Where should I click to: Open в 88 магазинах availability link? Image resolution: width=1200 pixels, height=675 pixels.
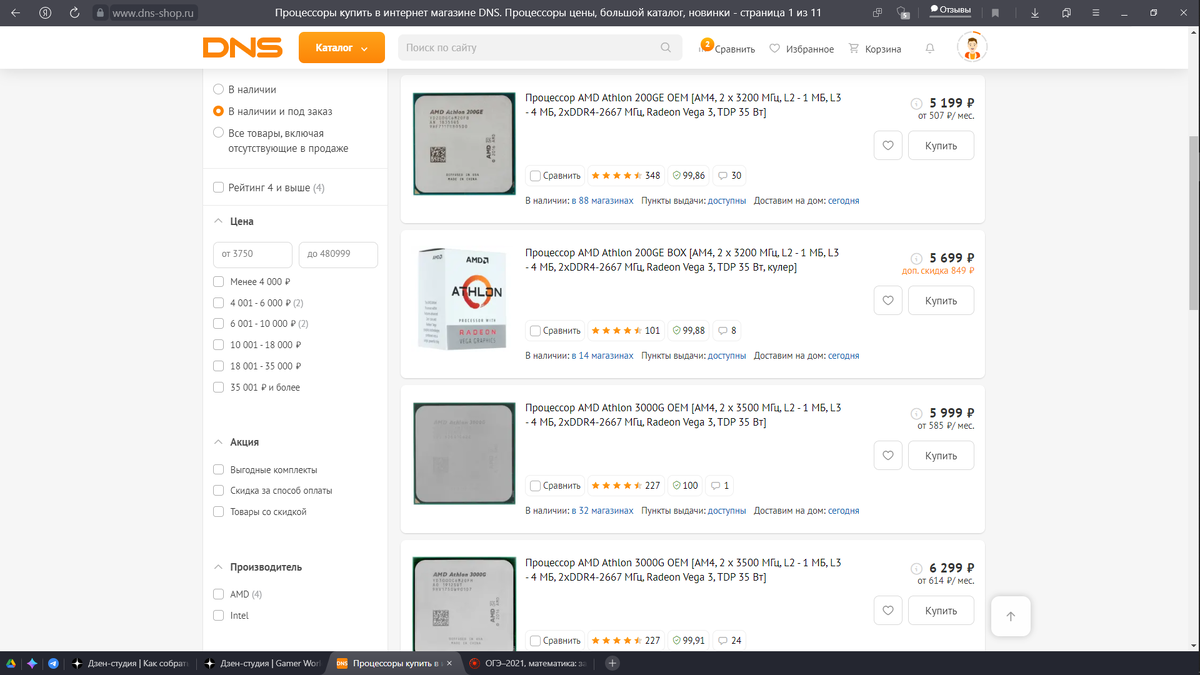point(603,201)
